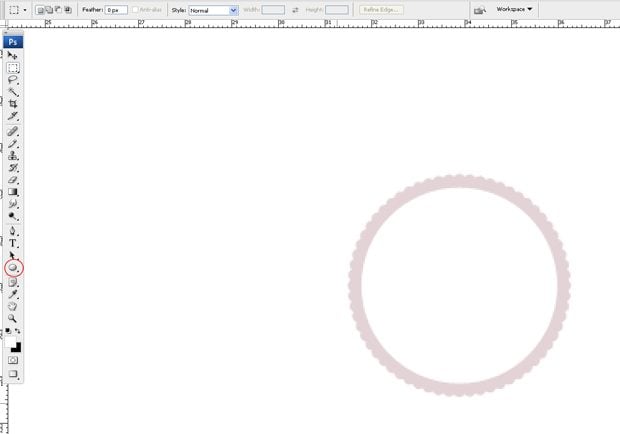Pick the Eyedropper tool
This screenshot has width=620, height=434.
click(x=14, y=294)
